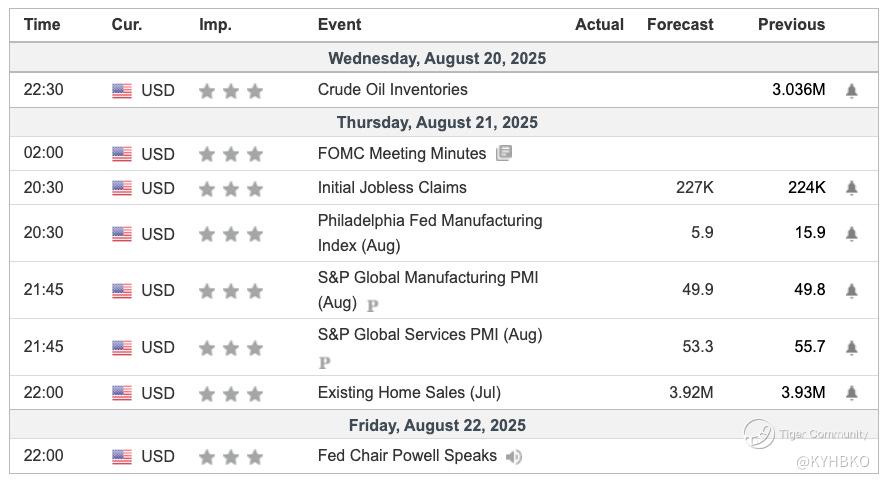Click Tiger Community watermark logo
The width and height of the screenshot is (886, 482).
coord(760,433)
